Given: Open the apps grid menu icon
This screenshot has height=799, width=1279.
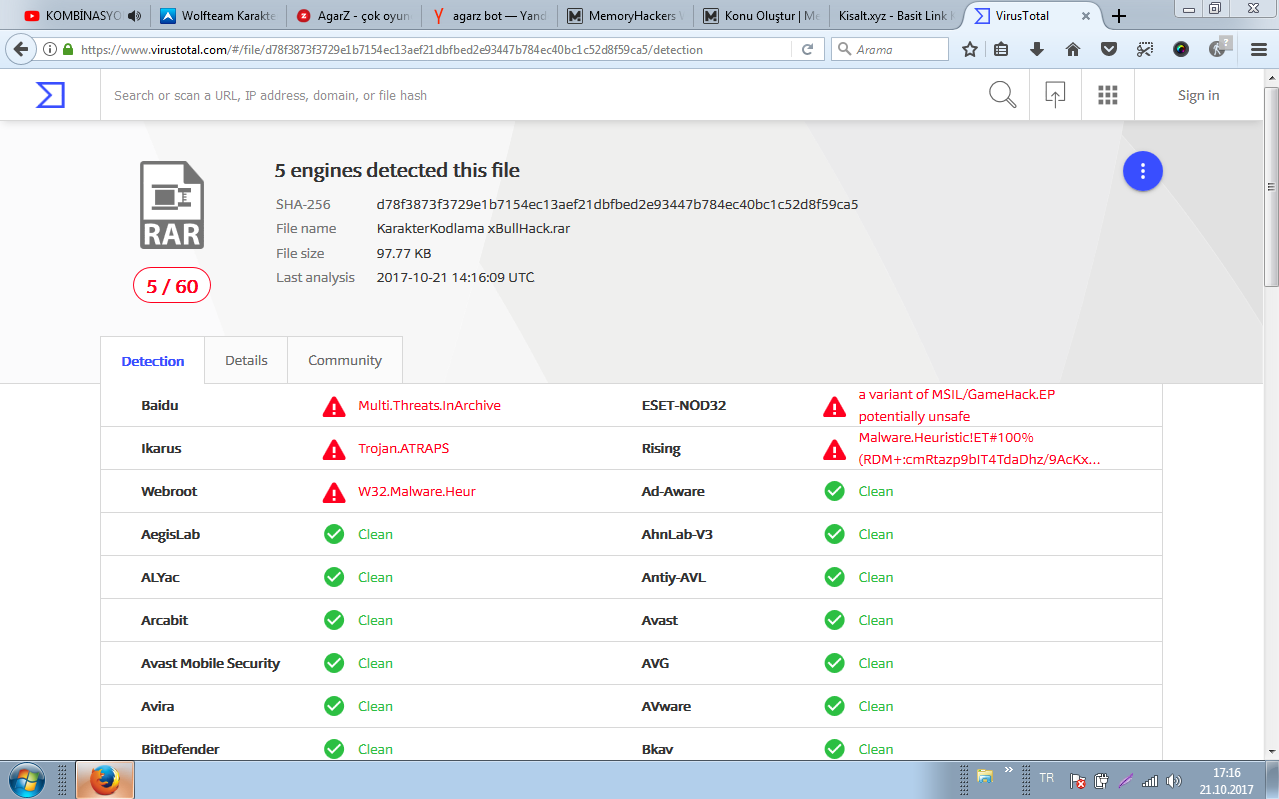Looking at the screenshot, I should pyautogui.click(x=1107, y=95).
